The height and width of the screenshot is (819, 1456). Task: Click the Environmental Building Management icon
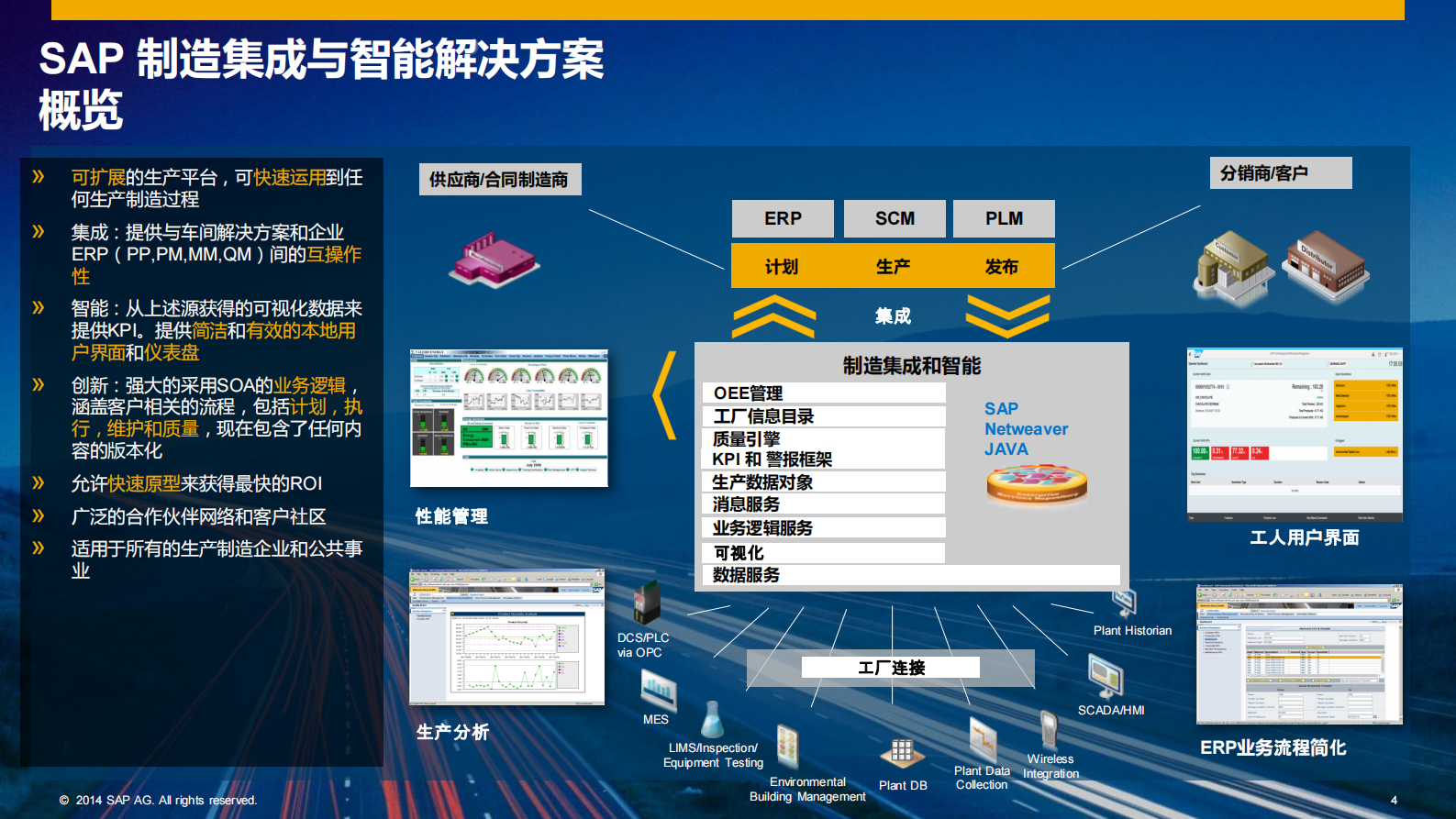click(x=787, y=747)
